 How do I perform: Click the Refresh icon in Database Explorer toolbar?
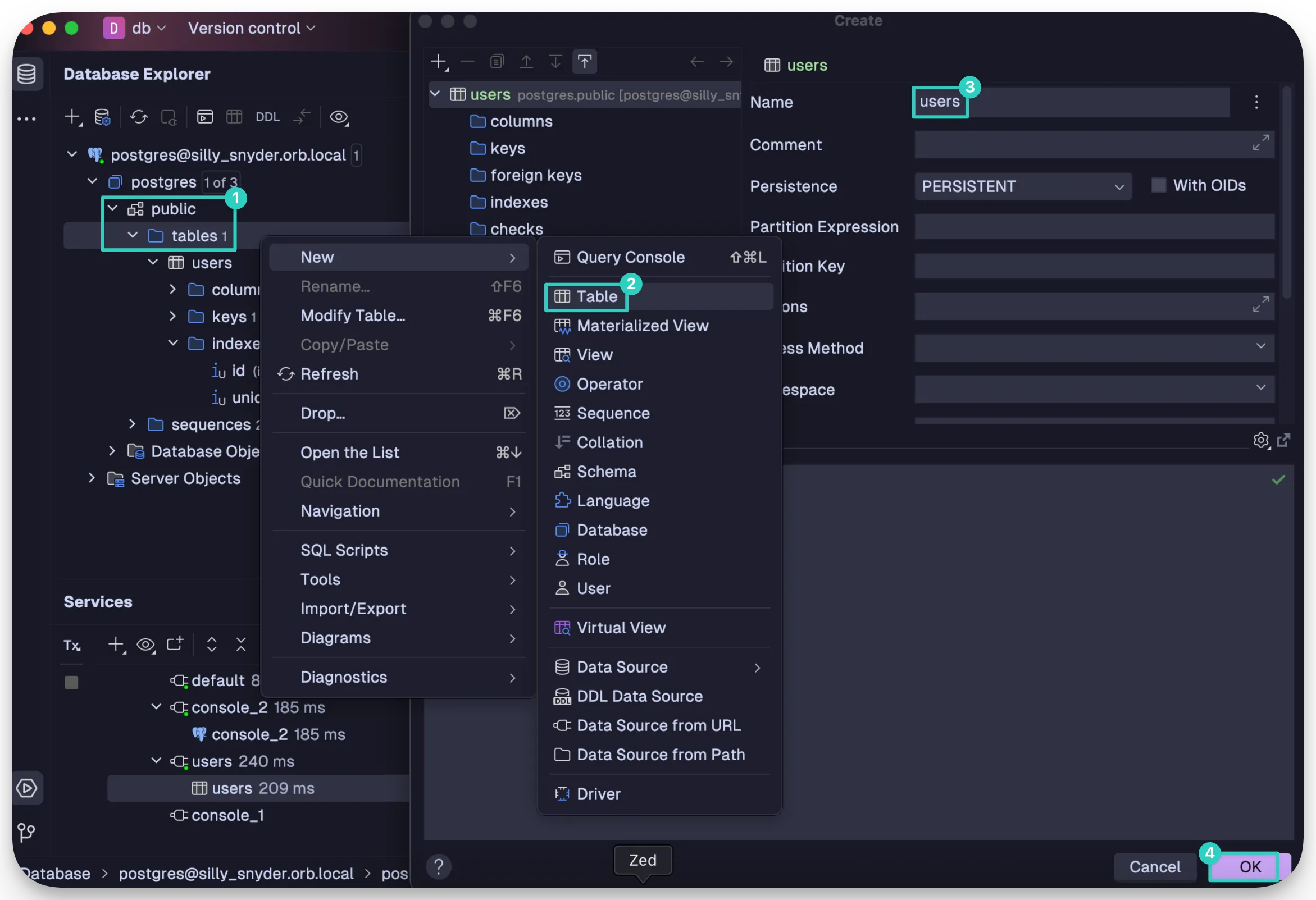(x=138, y=117)
